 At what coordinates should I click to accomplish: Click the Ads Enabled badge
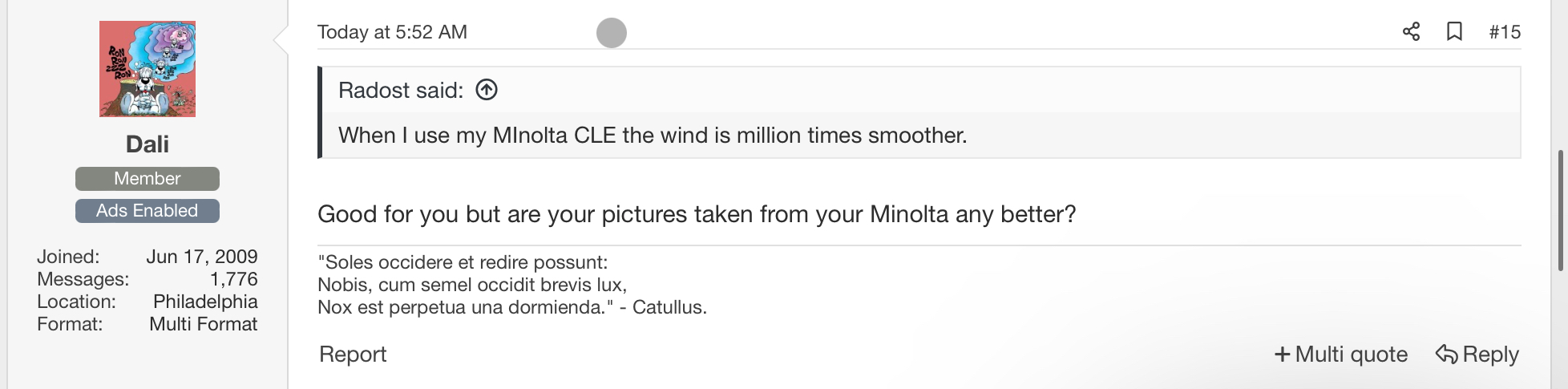[x=148, y=211]
